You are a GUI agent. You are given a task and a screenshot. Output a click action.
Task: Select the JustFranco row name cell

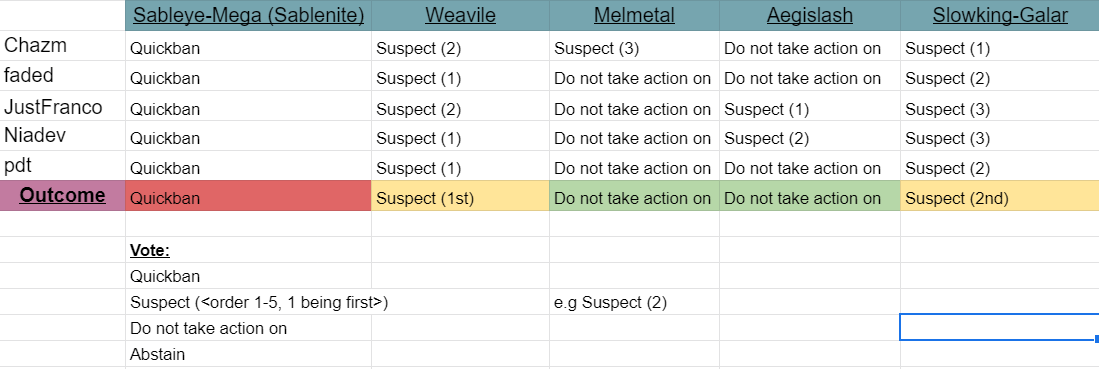click(x=62, y=107)
